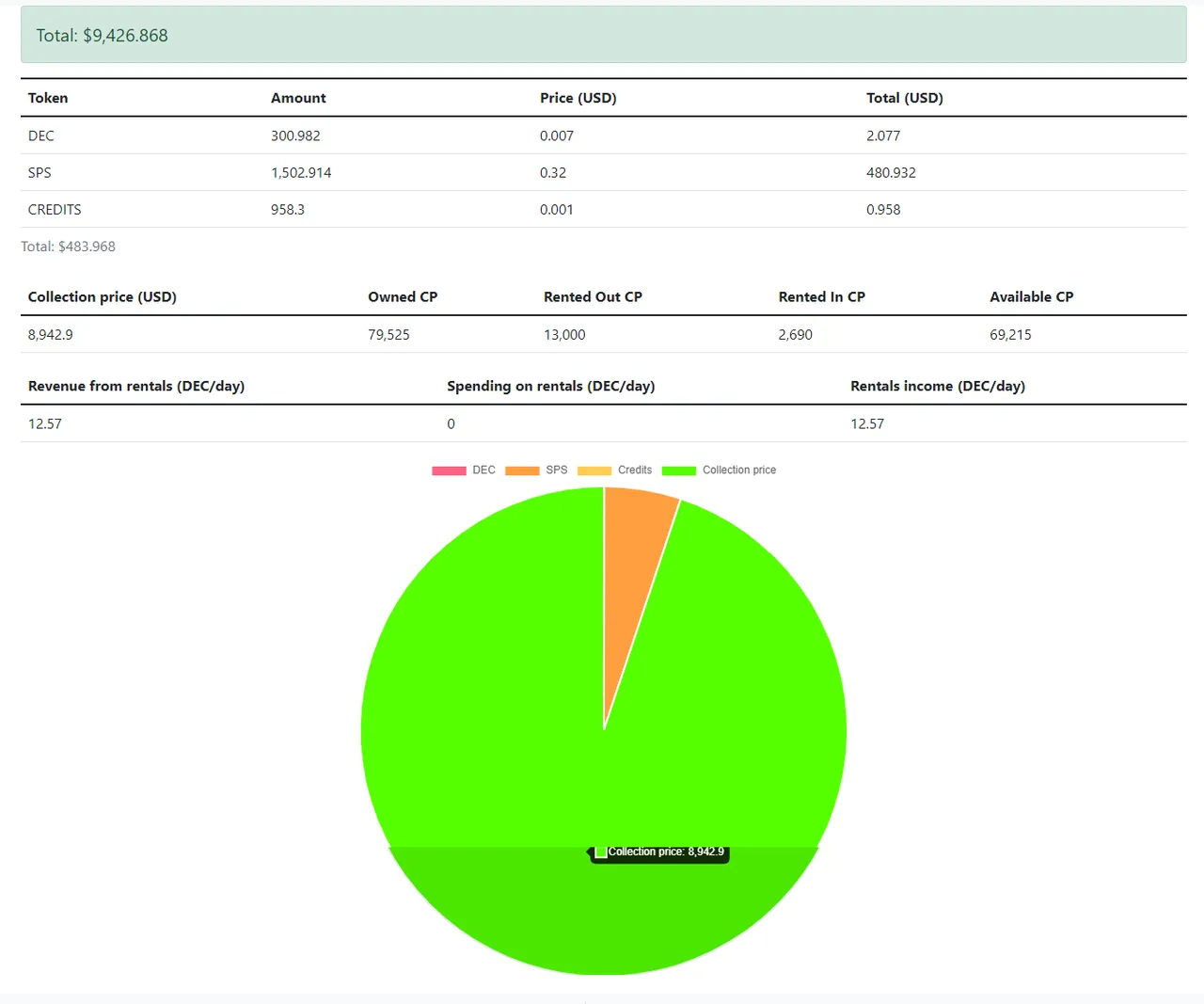Click the Owned CP value 79,525
This screenshot has height=1004, width=1204.
point(388,335)
